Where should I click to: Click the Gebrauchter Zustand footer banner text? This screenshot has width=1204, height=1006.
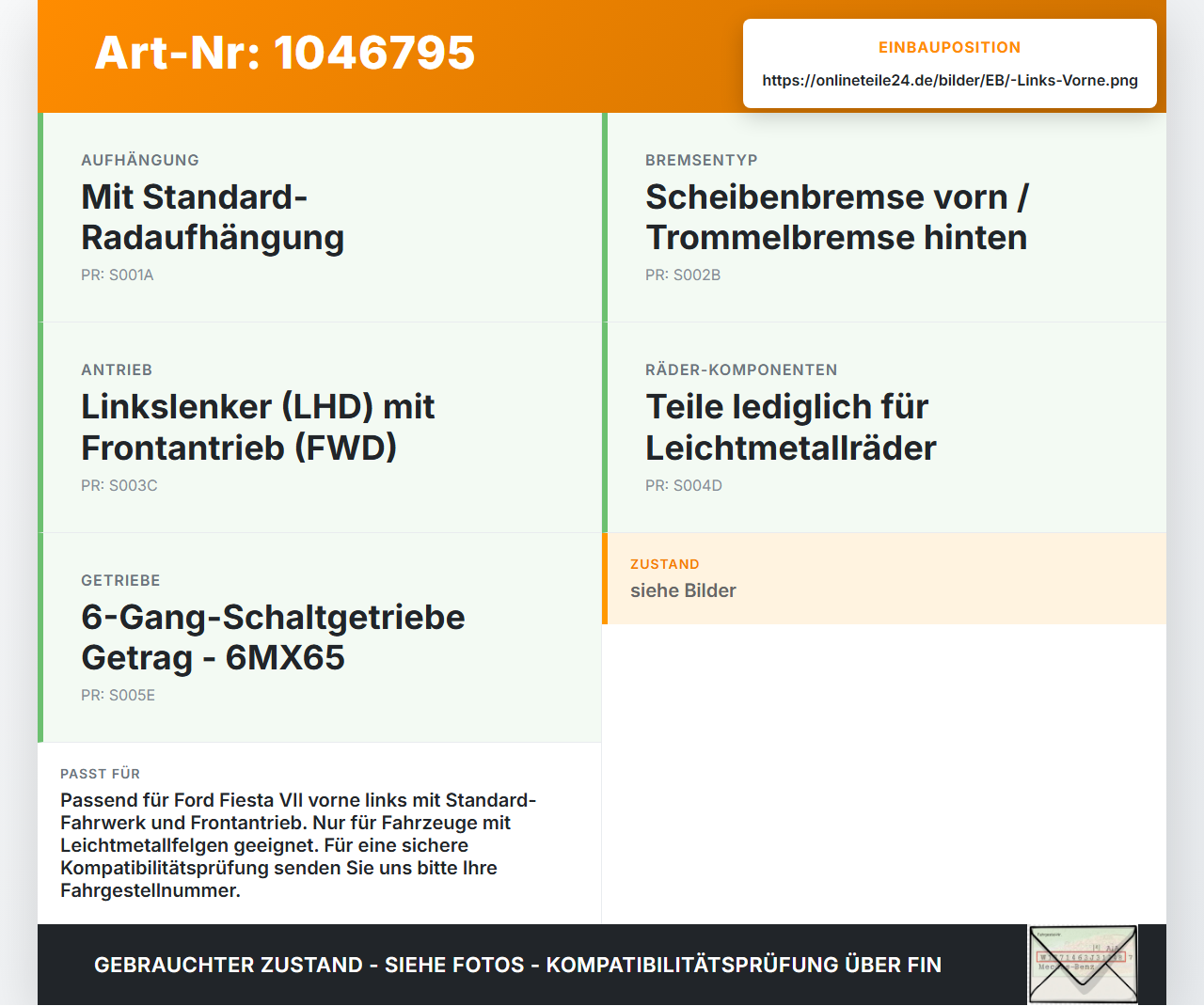(x=517, y=965)
